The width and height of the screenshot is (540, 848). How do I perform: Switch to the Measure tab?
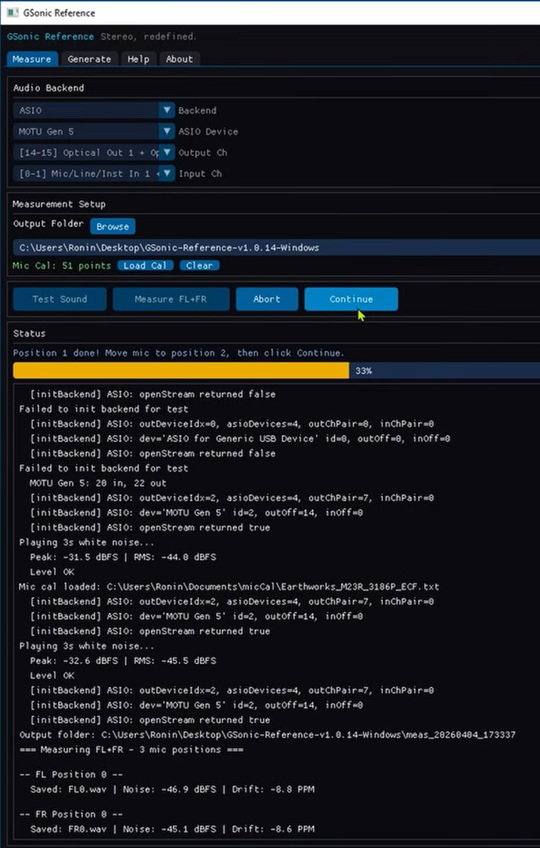[32, 59]
